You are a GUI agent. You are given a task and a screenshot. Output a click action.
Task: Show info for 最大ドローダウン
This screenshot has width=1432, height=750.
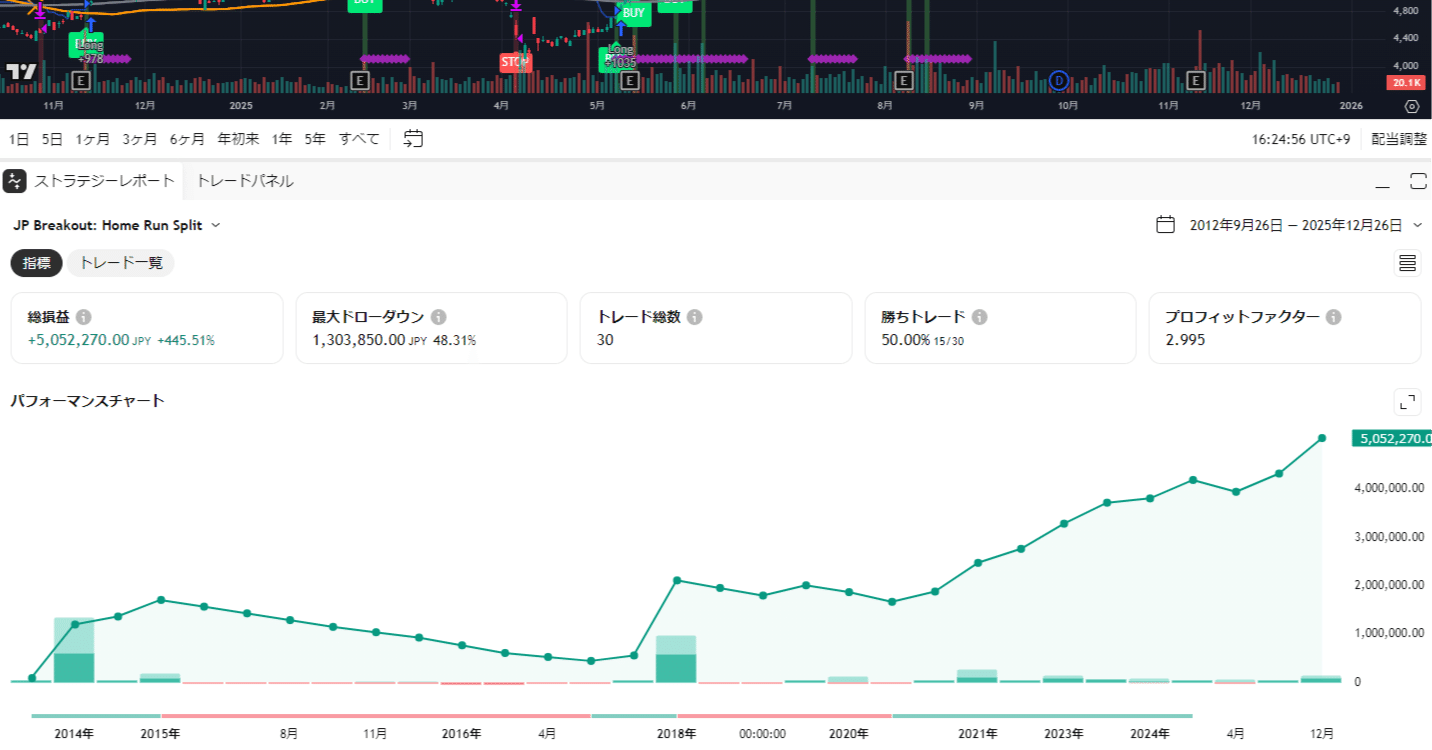click(439, 317)
